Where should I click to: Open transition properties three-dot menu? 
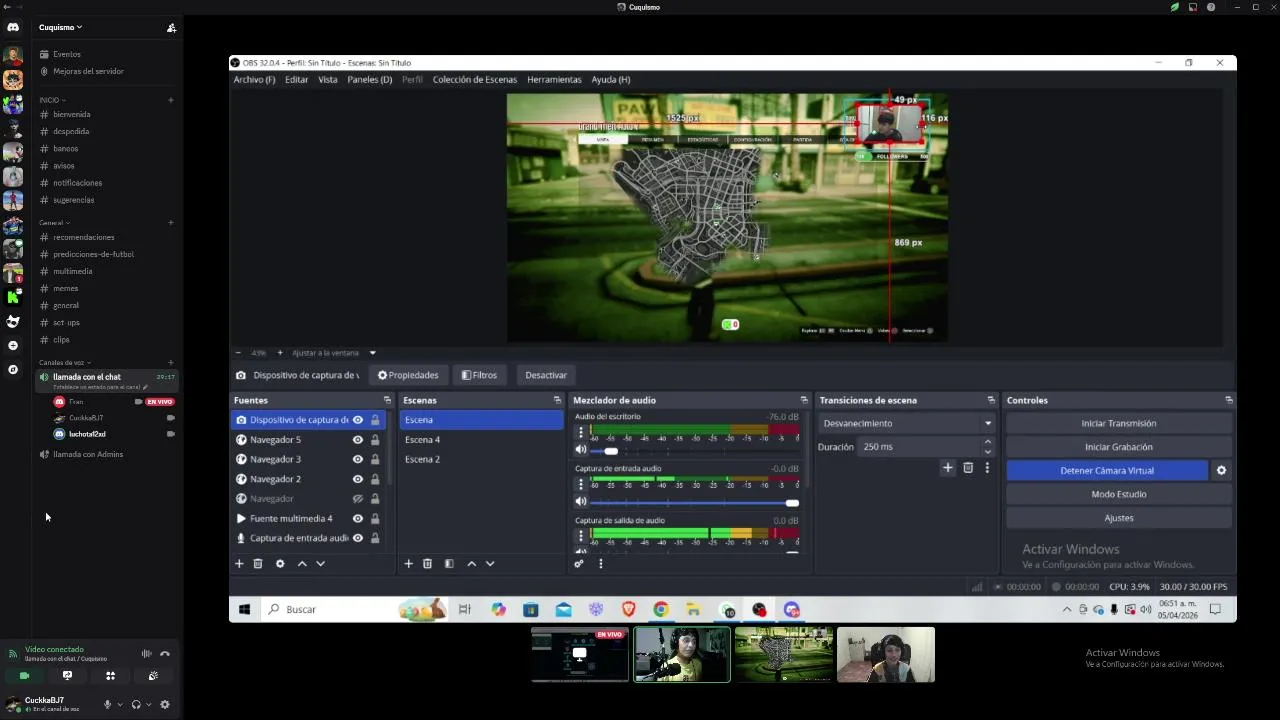987,468
